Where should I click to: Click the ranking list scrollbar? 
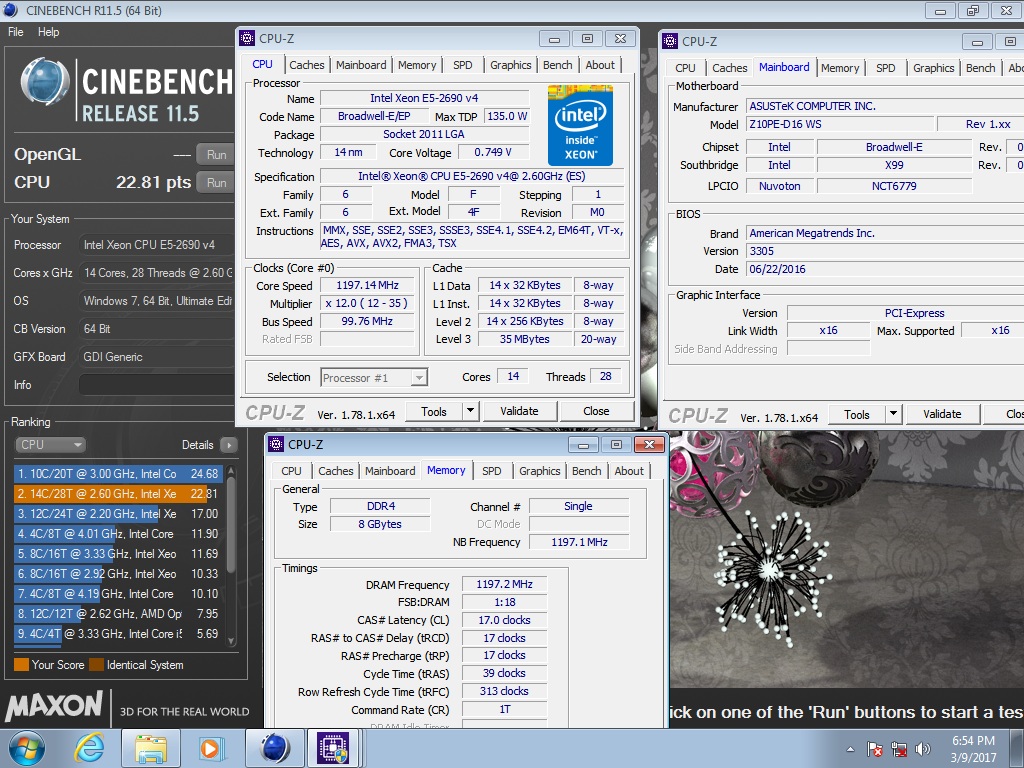231,554
